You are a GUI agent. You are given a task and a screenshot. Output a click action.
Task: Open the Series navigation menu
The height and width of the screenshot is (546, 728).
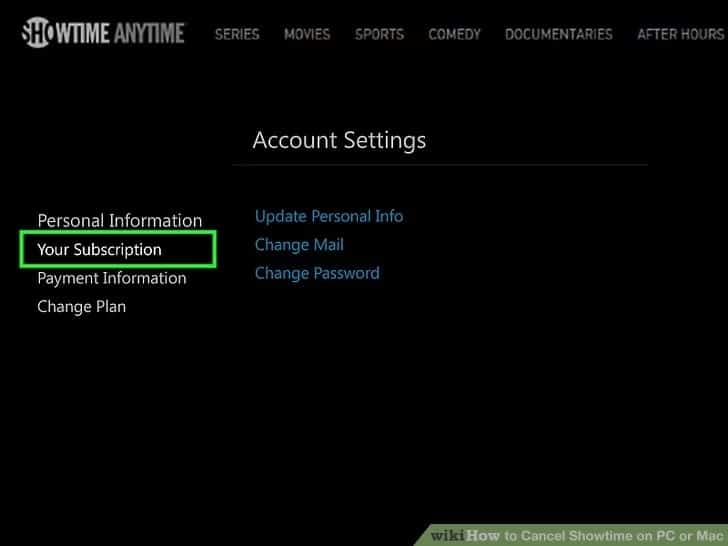[237, 34]
